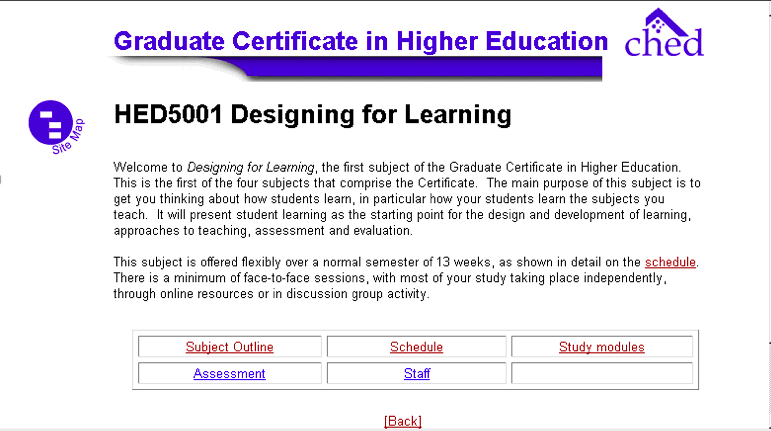
Task: Click text 'approaches to teaching, assessment and evaluation.'
Action: tap(263, 230)
